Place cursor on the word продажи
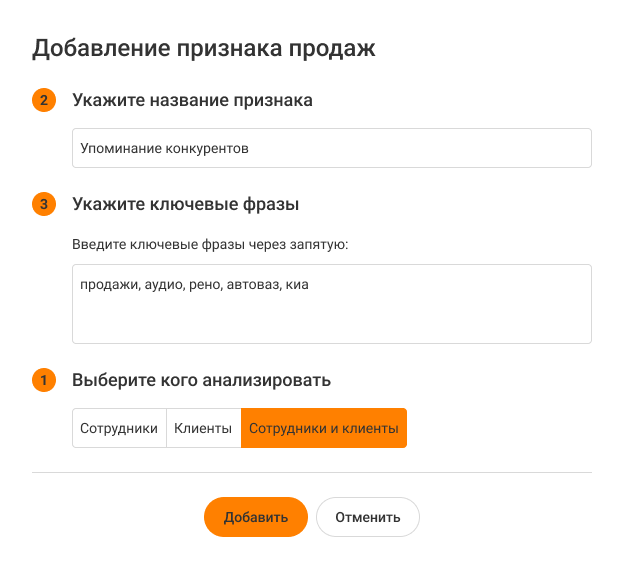The width and height of the screenshot is (624, 569). tap(104, 285)
